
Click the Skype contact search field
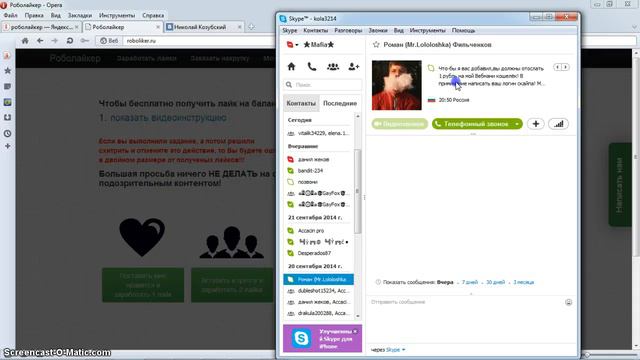322,85
